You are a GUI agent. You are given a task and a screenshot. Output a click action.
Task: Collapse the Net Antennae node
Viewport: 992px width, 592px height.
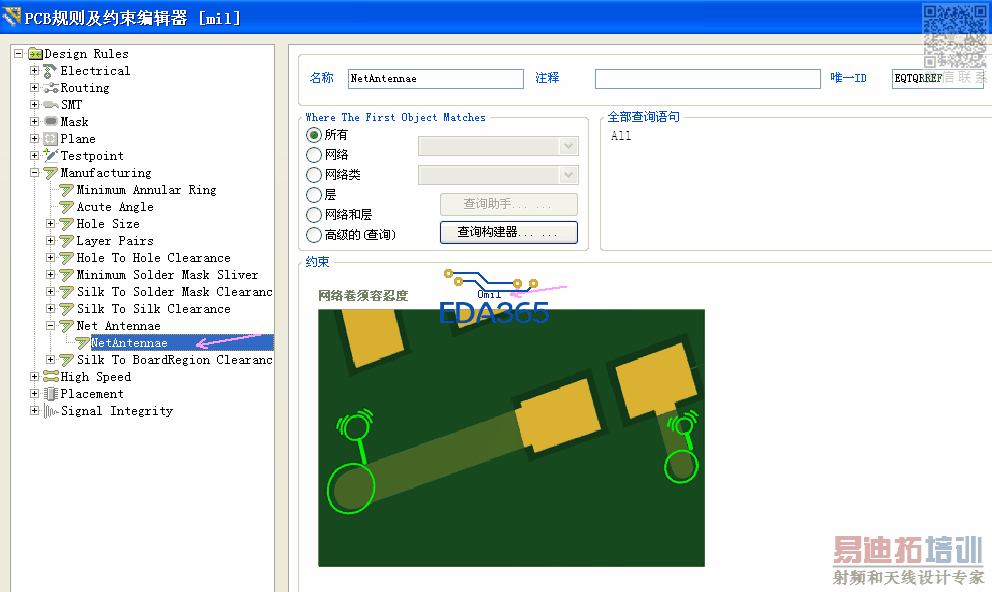(x=51, y=326)
